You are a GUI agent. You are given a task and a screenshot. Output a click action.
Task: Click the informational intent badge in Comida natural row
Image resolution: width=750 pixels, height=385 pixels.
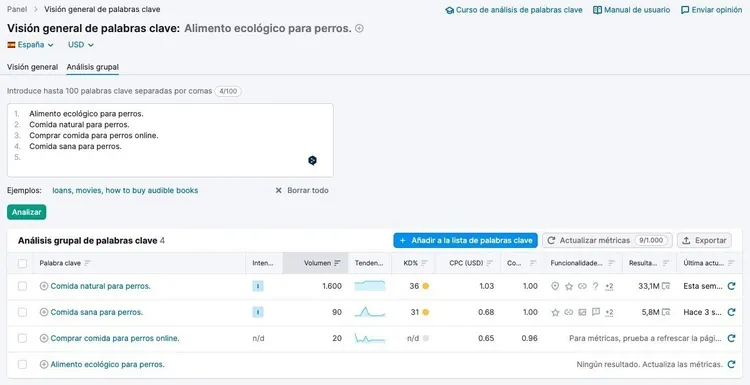pos(258,286)
